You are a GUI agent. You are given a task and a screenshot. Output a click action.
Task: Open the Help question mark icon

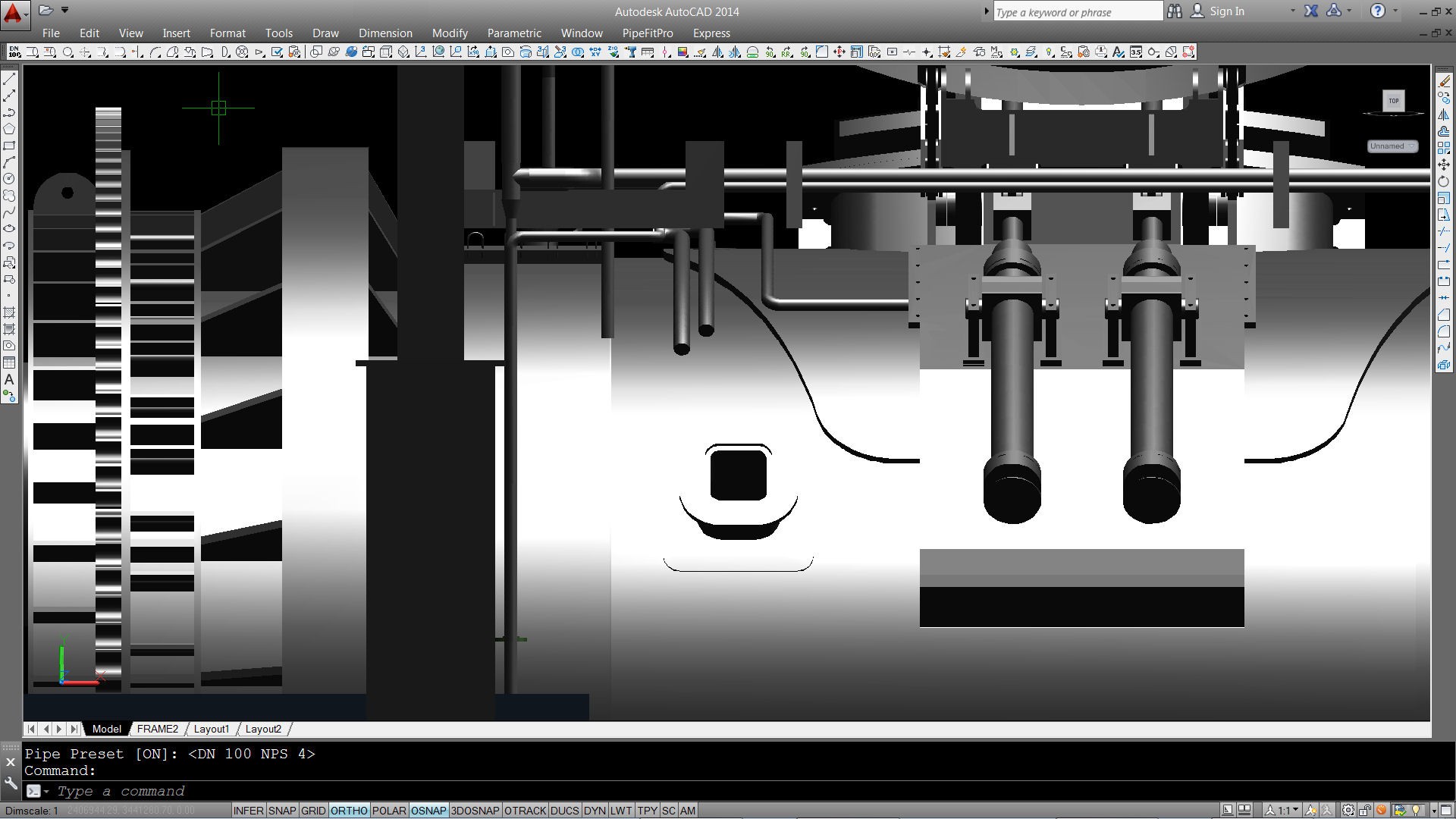1378,11
